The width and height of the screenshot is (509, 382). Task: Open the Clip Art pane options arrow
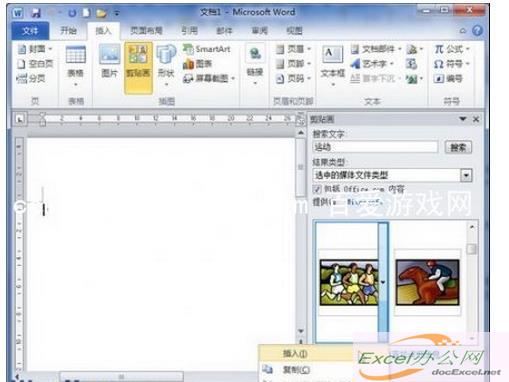463,119
